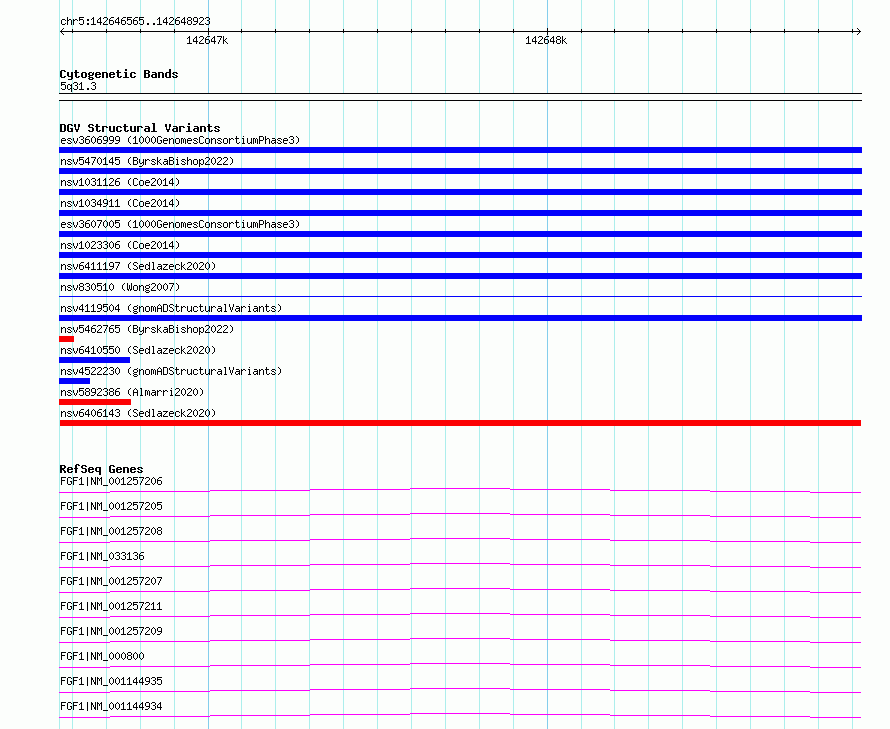Open variant esv3607005 label

point(180,224)
